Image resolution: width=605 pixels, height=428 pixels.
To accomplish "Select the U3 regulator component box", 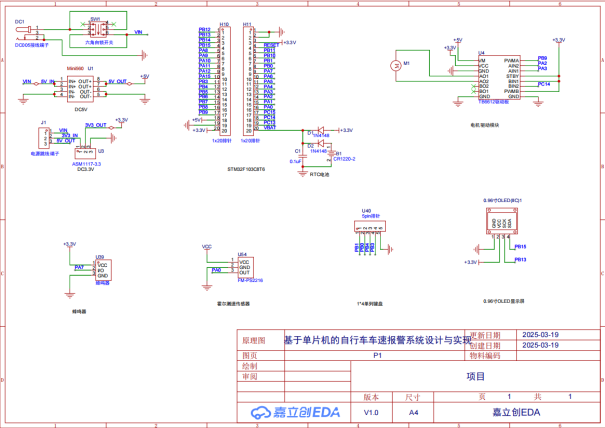I will pos(85,153).
